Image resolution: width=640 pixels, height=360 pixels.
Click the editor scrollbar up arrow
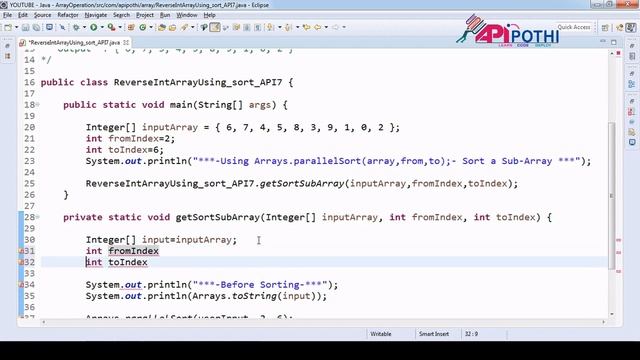click(611, 53)
